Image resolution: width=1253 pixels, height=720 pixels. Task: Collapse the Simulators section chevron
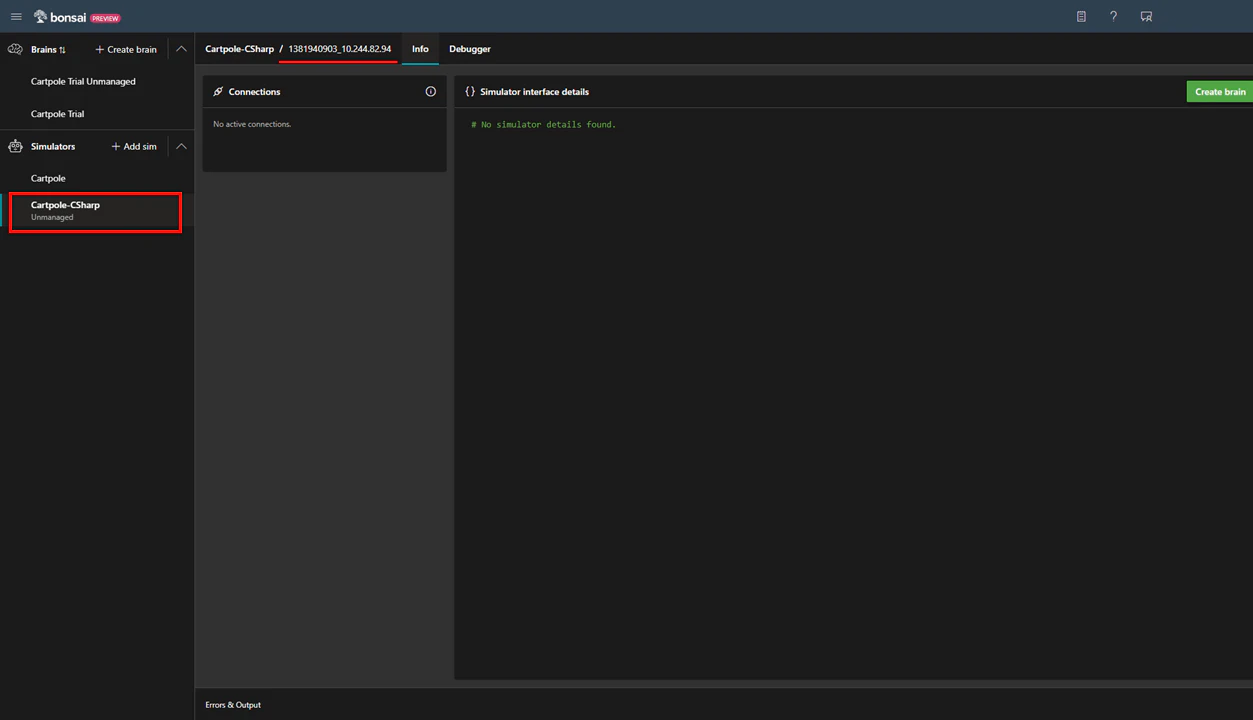click(181, 146)
